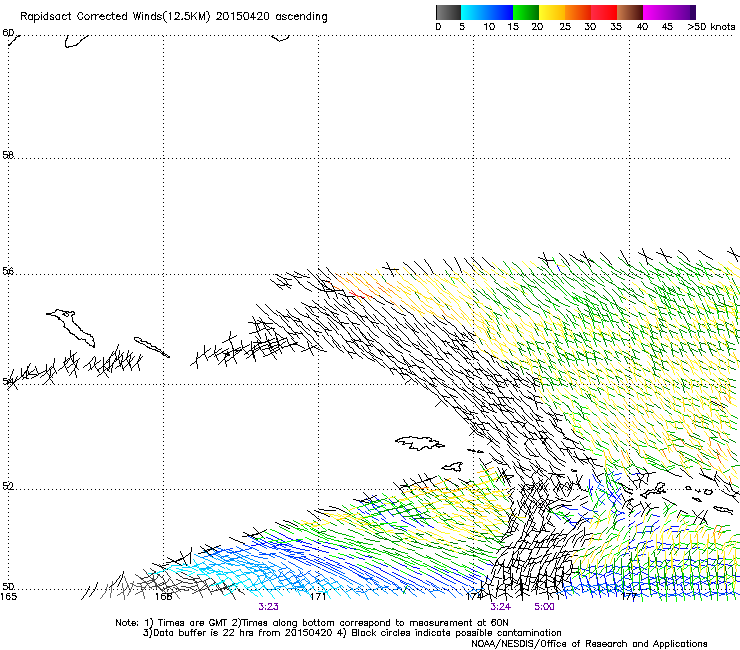Image resolution: width=740 pixels, height=650 pixels.
Task: Click the large island outline near 55N
Action: (71, 328)
